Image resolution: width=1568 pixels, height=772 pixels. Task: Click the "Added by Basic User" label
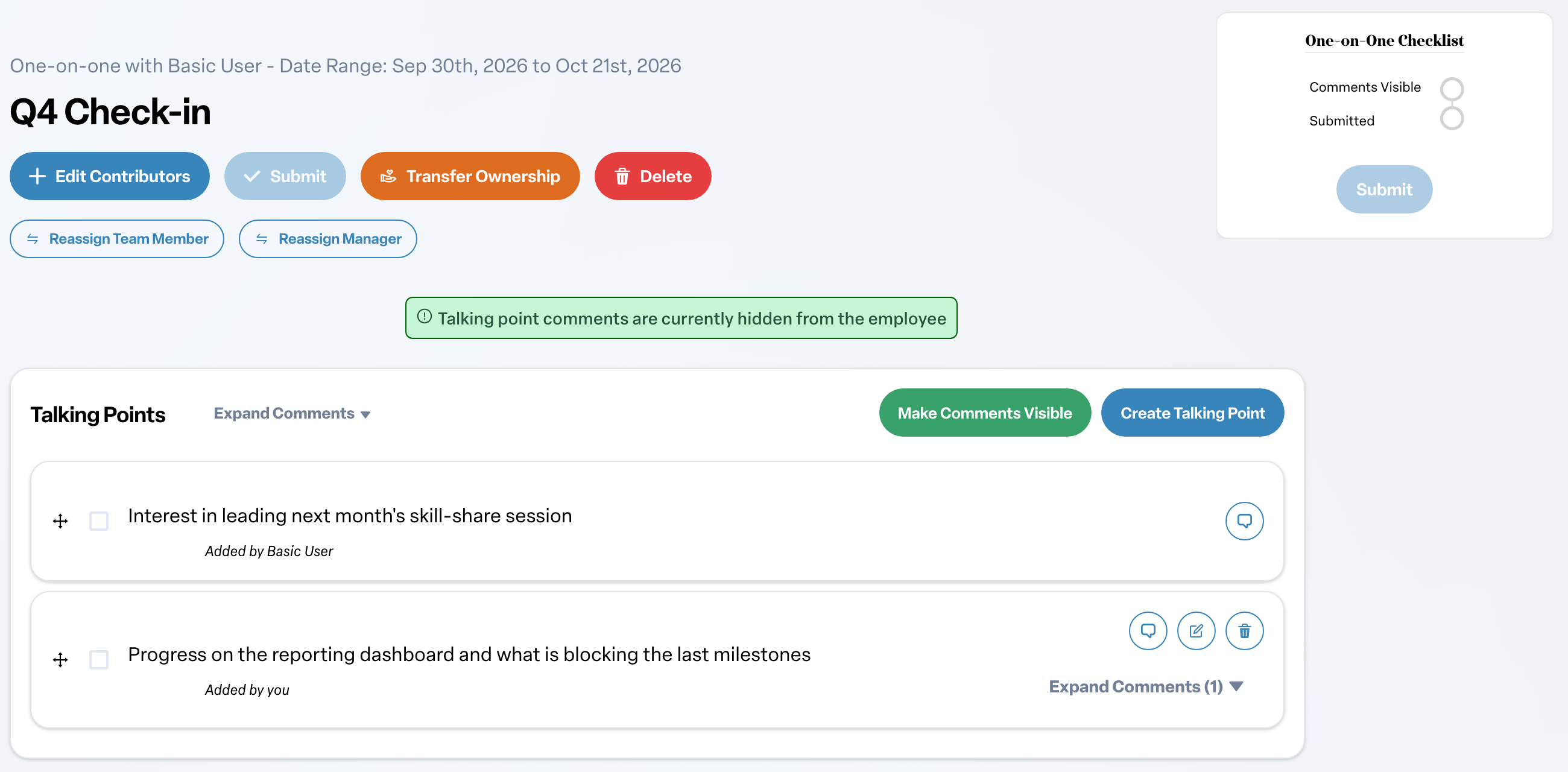pos(268,551)
